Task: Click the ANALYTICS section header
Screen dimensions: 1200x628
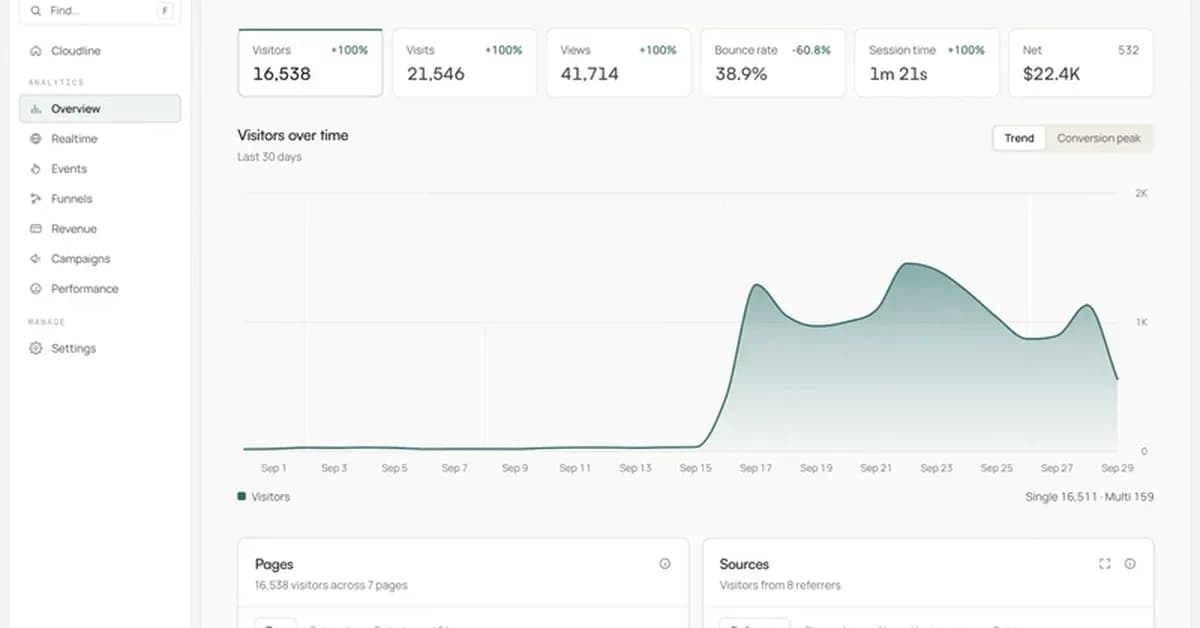Action: click(x=56, y=82)
